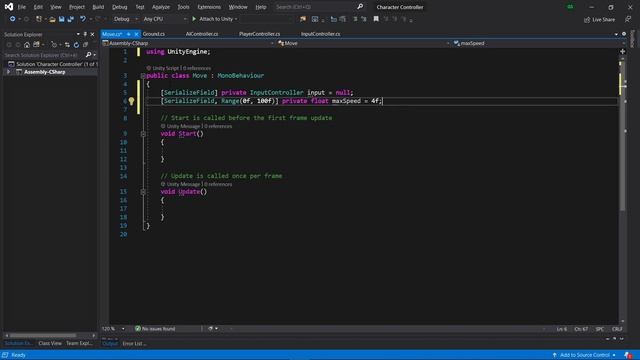Collapse the Update method outlining region
Image resolution: width=640 pixels, height=360 pixels.
pos(143,192)
